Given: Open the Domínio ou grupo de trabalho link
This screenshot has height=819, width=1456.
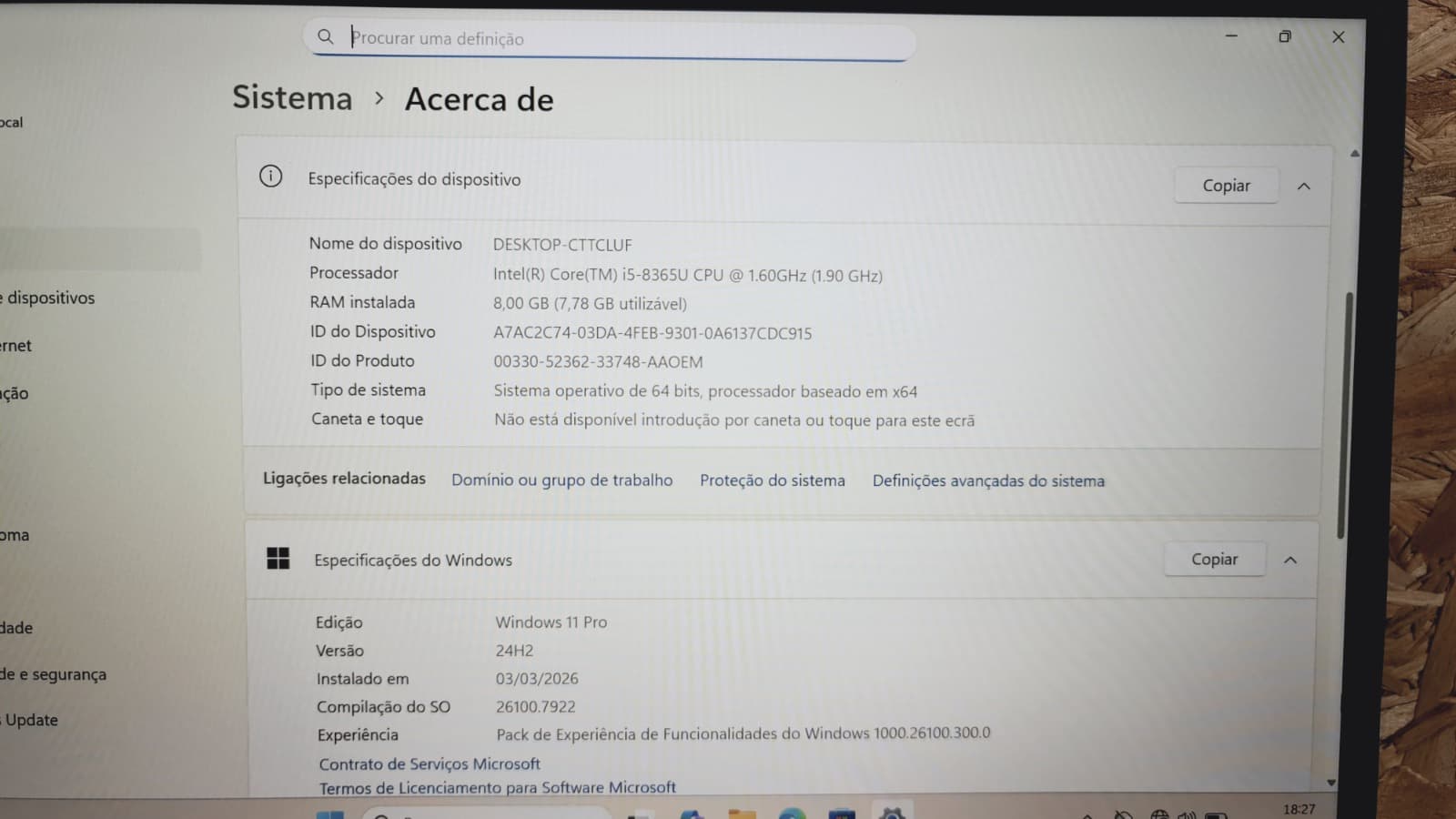Looking at the screenshot, I should click(562, 480).
